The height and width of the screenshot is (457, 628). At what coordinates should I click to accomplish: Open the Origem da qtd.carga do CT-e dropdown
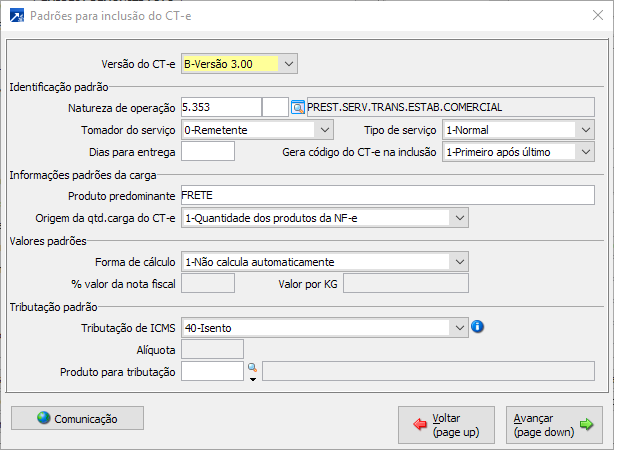click(459, 218)
